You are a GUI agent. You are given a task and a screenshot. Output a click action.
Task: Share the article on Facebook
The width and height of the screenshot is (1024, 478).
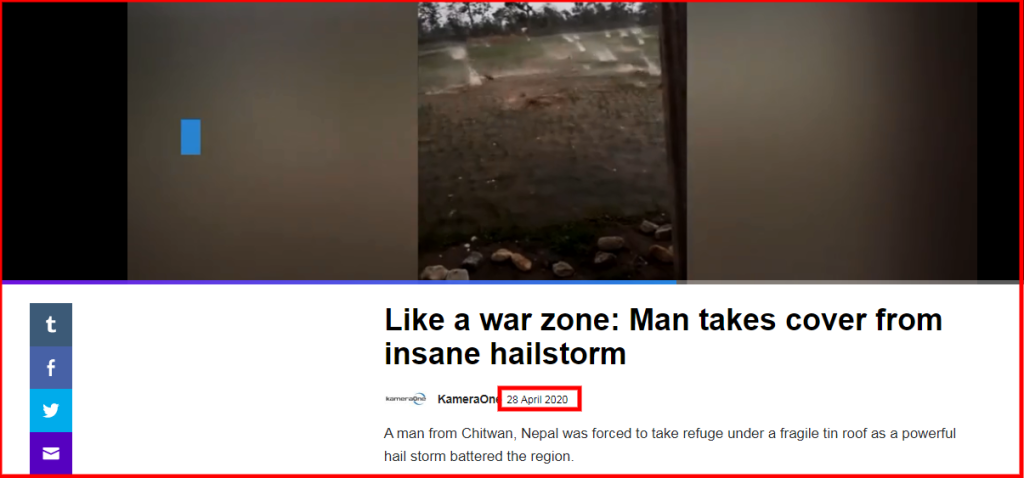[51, 368]
